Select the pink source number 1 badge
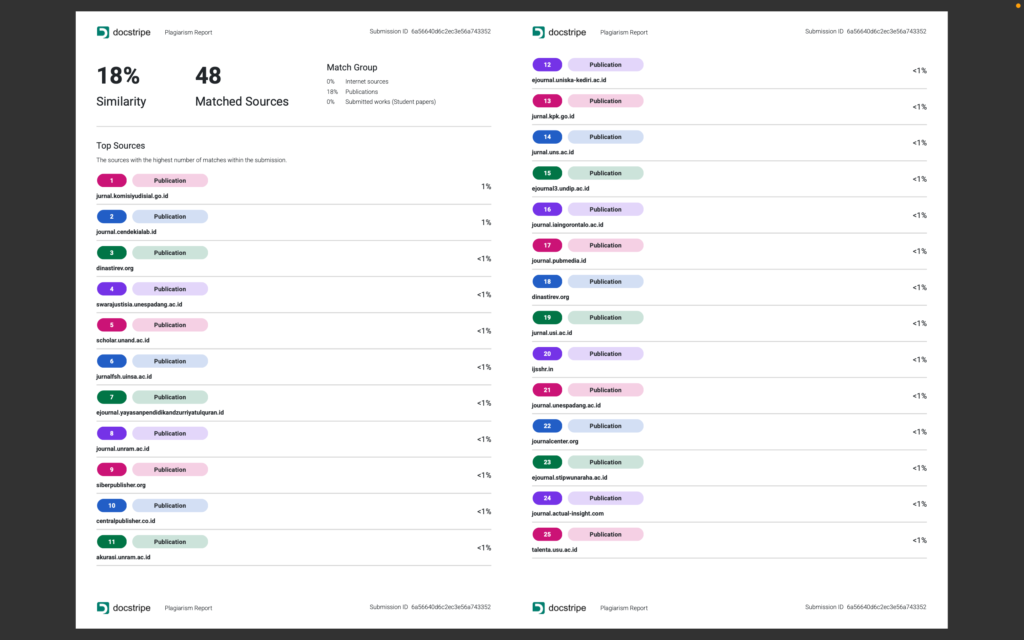 tap(112, 180)
